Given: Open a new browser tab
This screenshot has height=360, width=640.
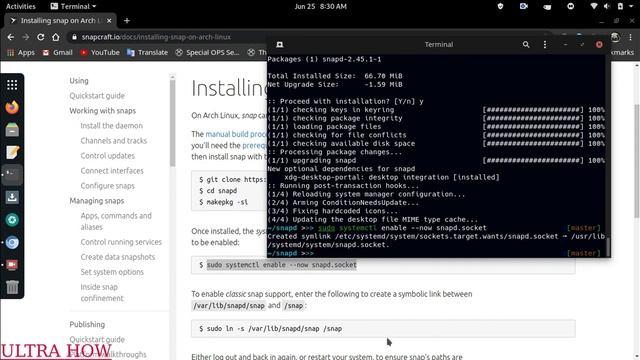Looking at the screenshot, I should coord(127,20).
